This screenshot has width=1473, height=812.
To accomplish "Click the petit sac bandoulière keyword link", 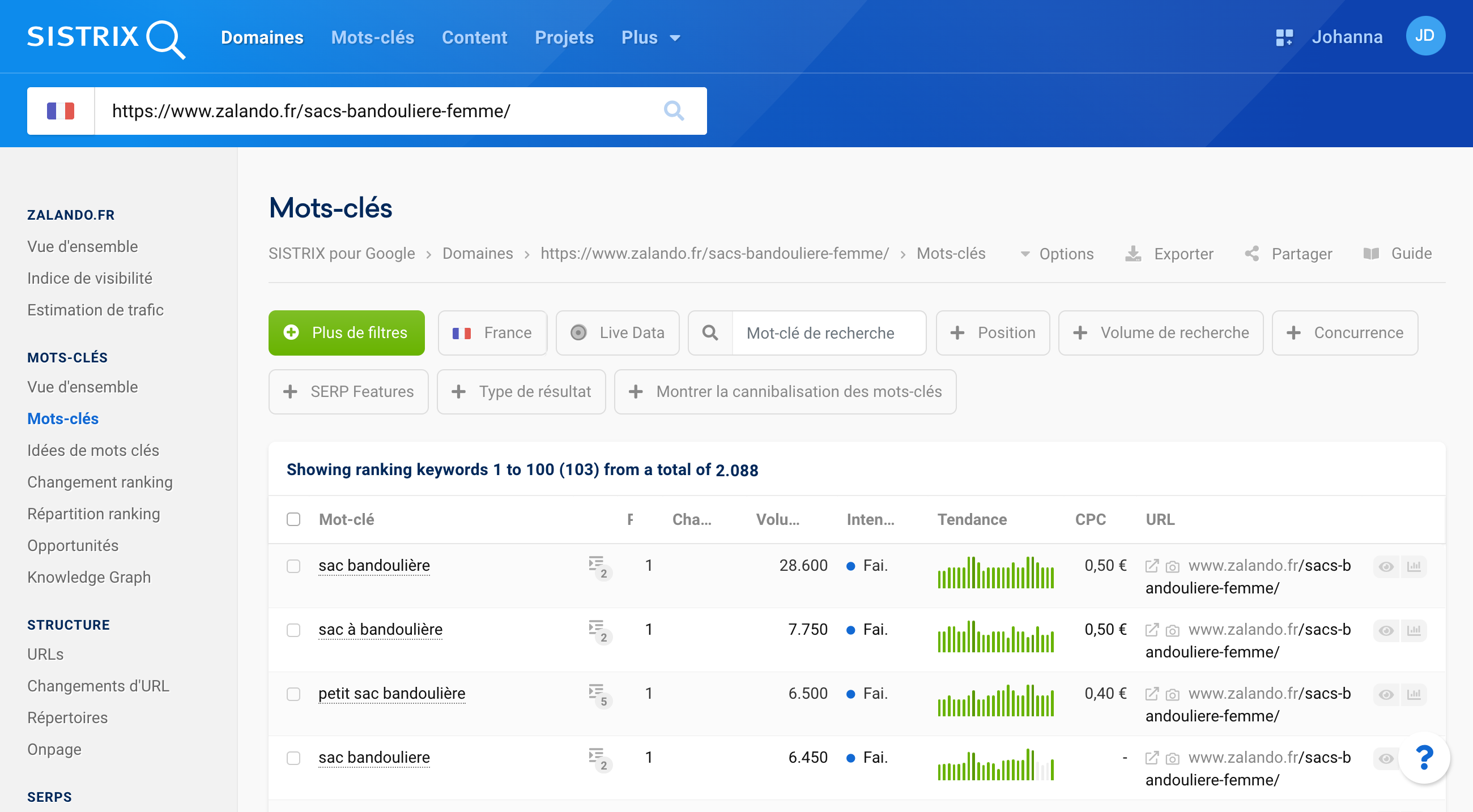I will point(391,694).
